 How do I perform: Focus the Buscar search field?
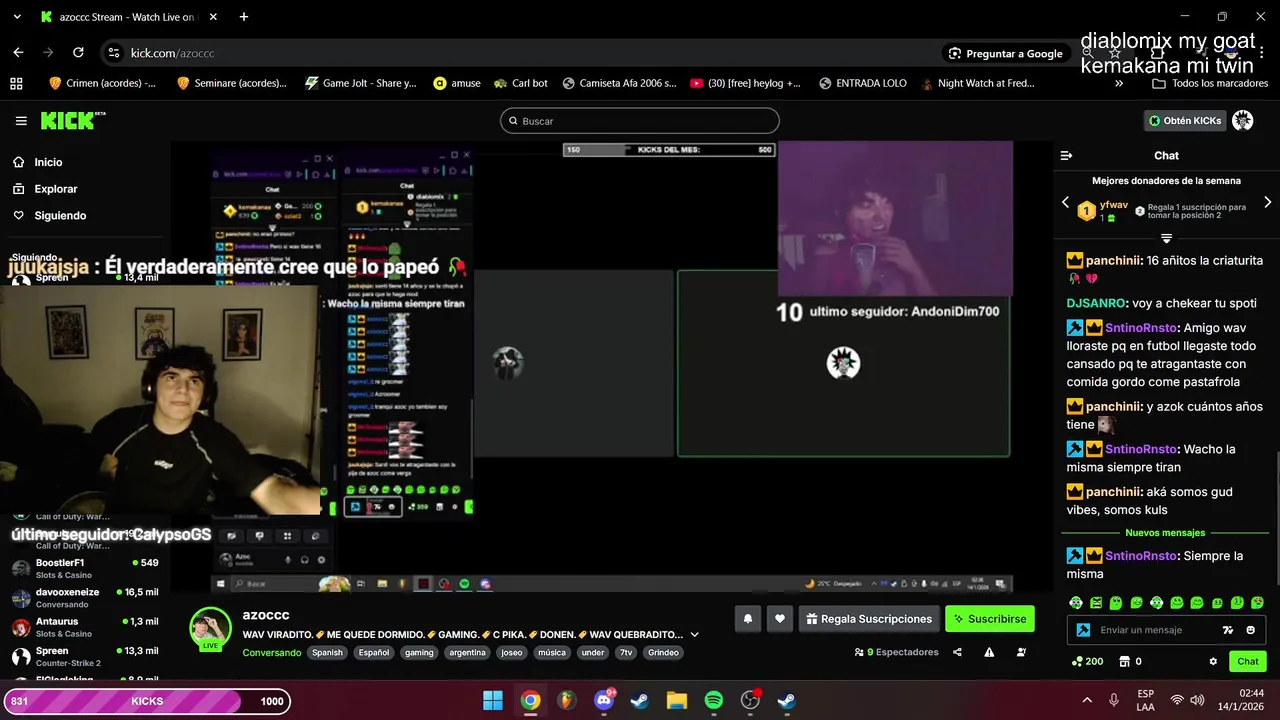tap(640, 121)
